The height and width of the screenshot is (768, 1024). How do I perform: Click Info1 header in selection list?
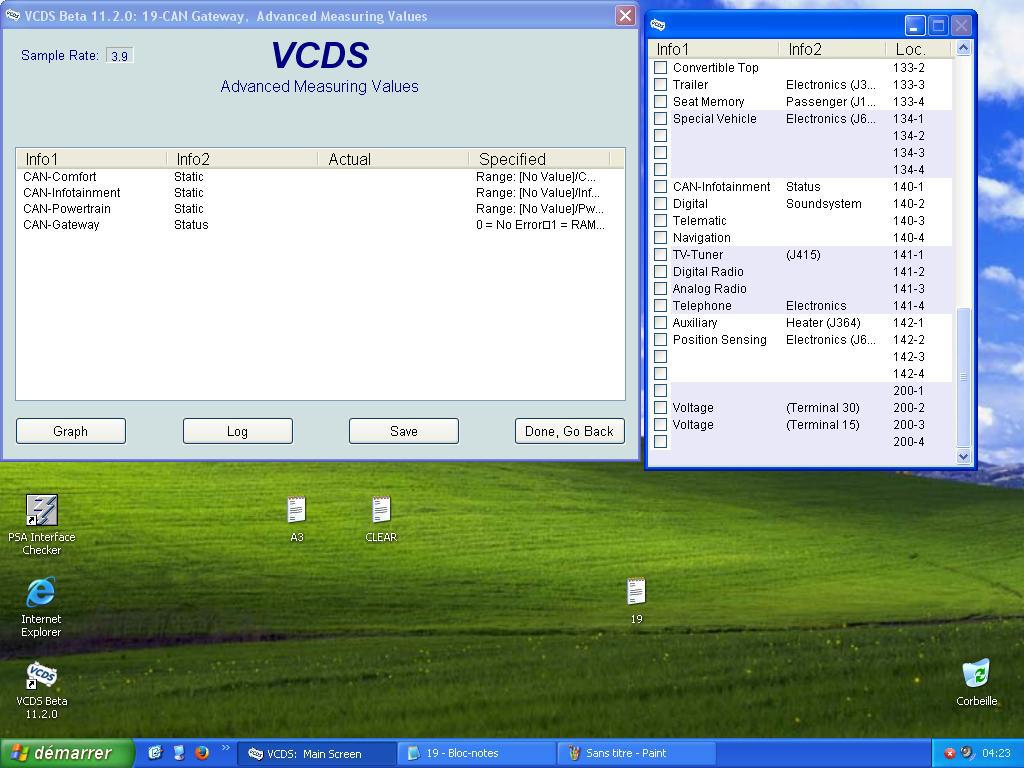(x=714, y=49)
